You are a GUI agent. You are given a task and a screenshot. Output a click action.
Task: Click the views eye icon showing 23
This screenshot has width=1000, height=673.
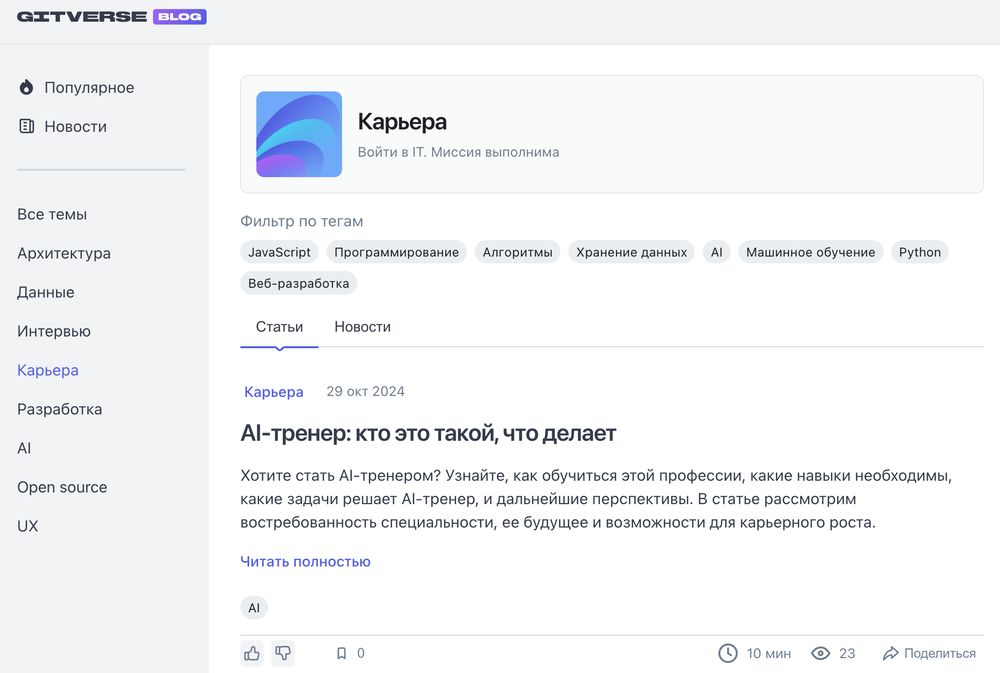[x=822, y=652]
